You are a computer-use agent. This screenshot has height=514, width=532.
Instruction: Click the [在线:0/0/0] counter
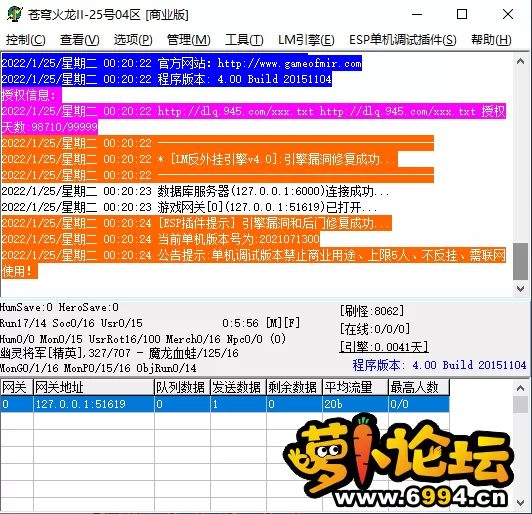coord(375,329)
